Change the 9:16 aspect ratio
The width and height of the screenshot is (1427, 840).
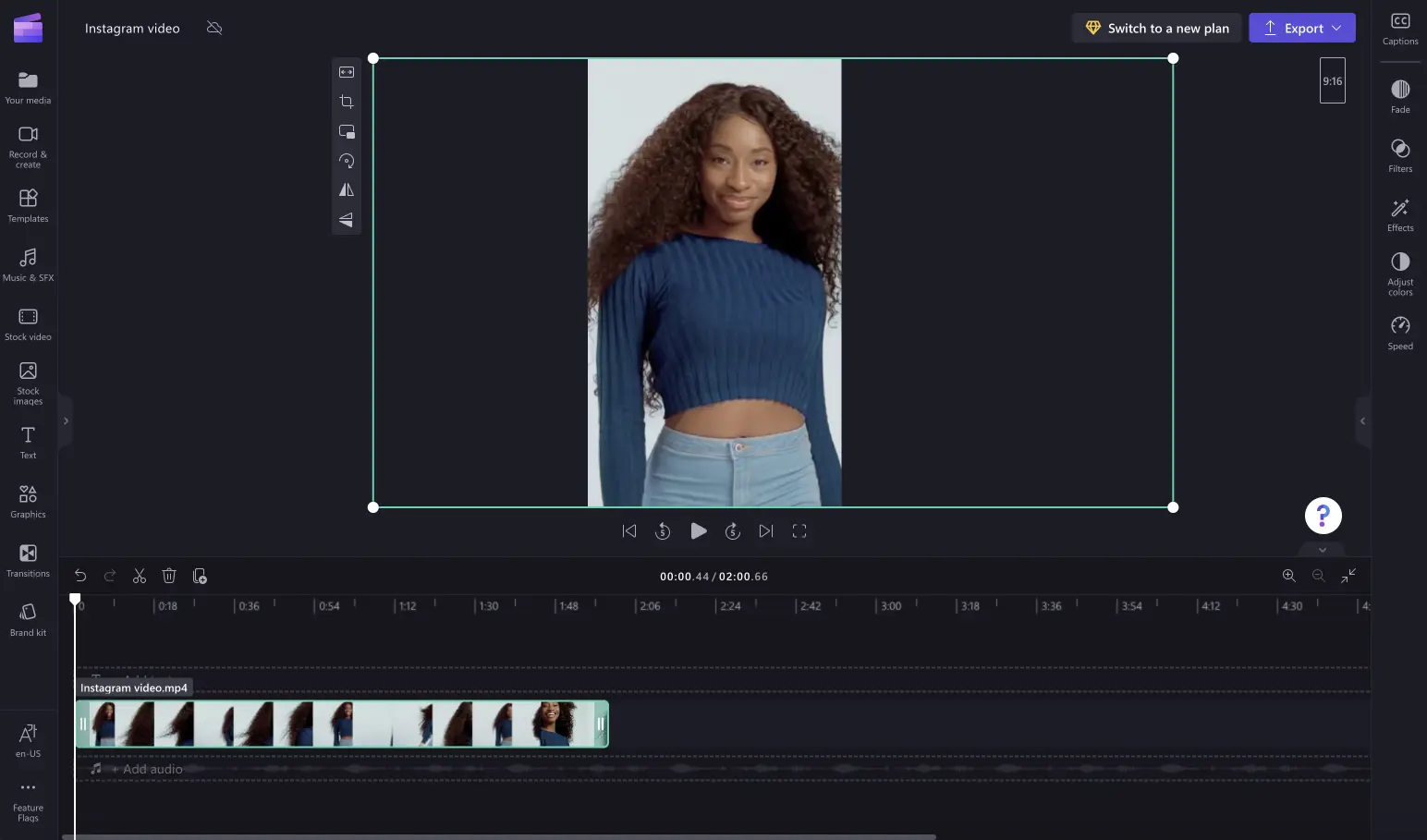tap(1332, 80)
